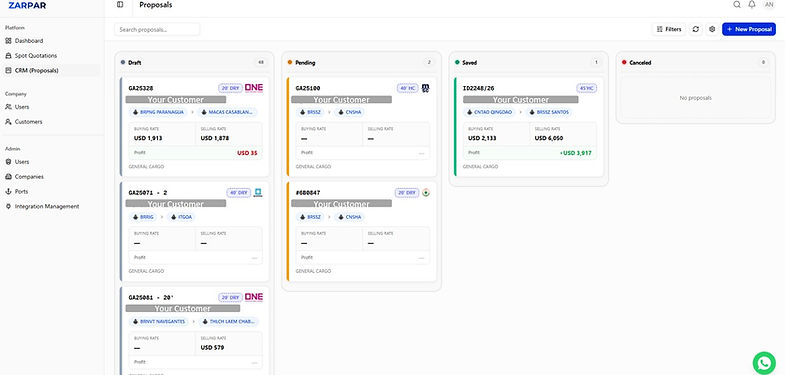Click ONE carrier logo on GA25328 card
The height and width of the screenshot is (375, 785).
(254, 88)
